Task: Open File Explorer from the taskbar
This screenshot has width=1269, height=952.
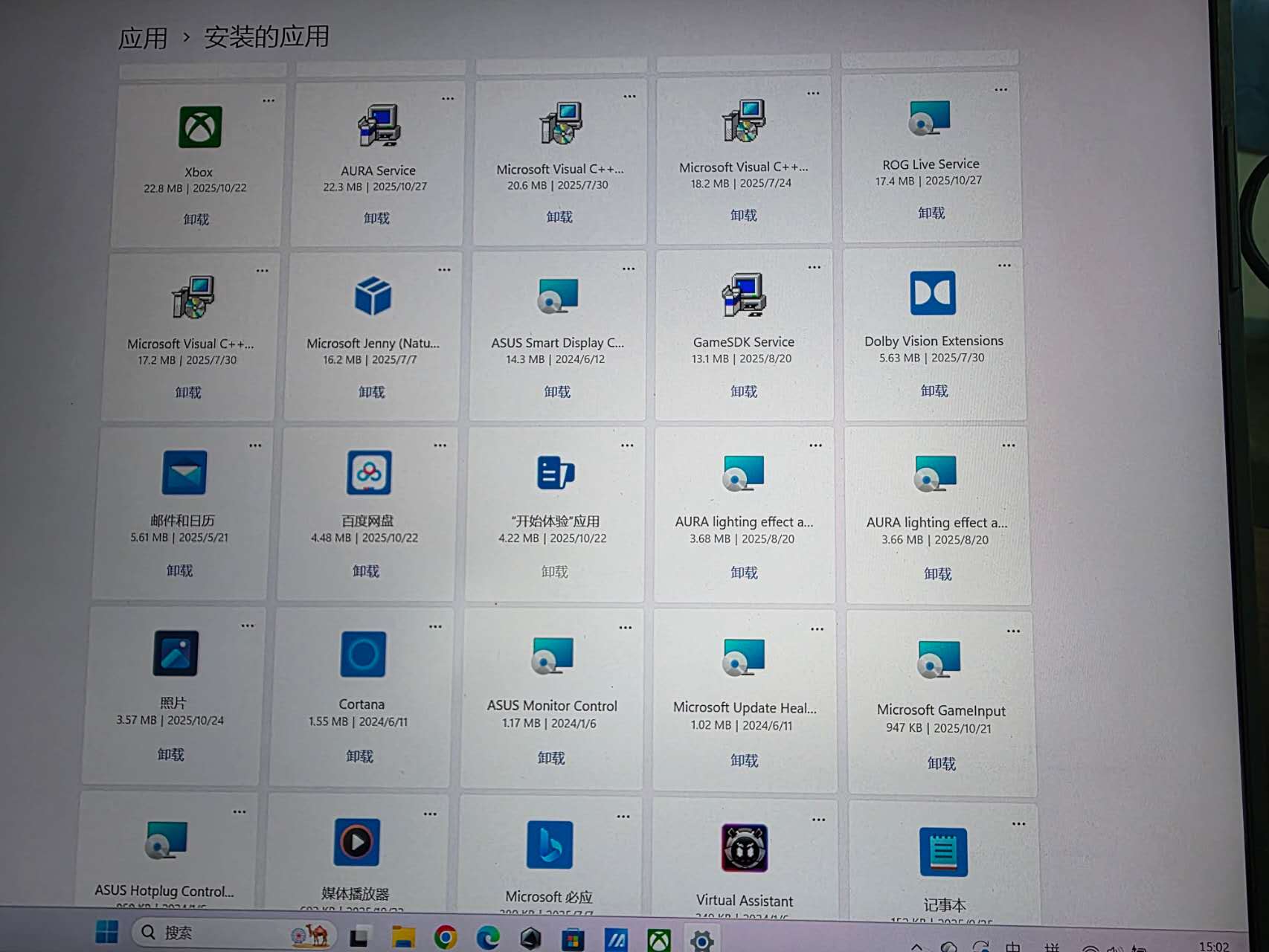Action: [403, 936]
